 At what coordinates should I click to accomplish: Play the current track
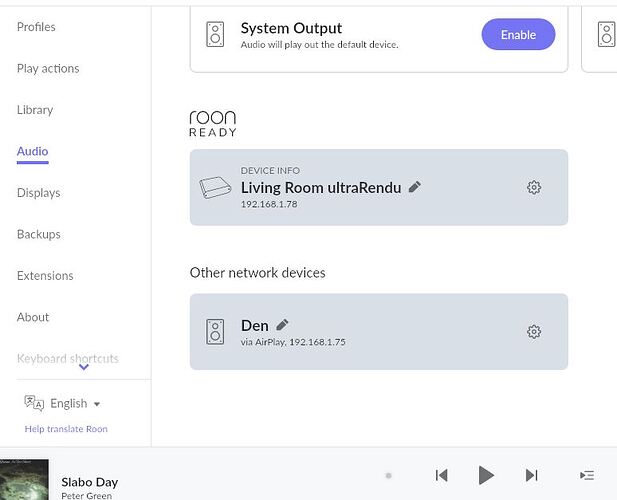point(486,475)
